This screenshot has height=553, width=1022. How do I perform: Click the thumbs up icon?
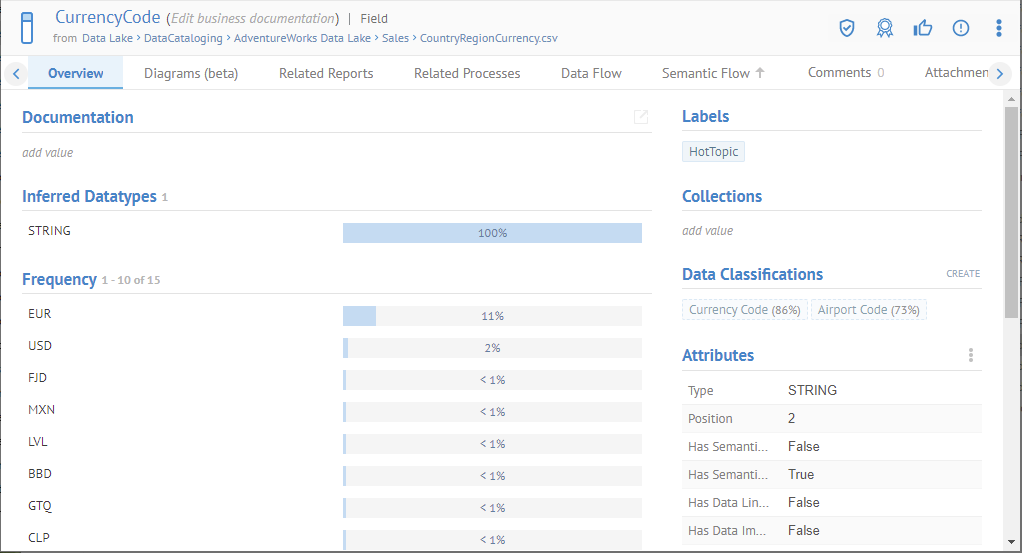tap(923, 28)
